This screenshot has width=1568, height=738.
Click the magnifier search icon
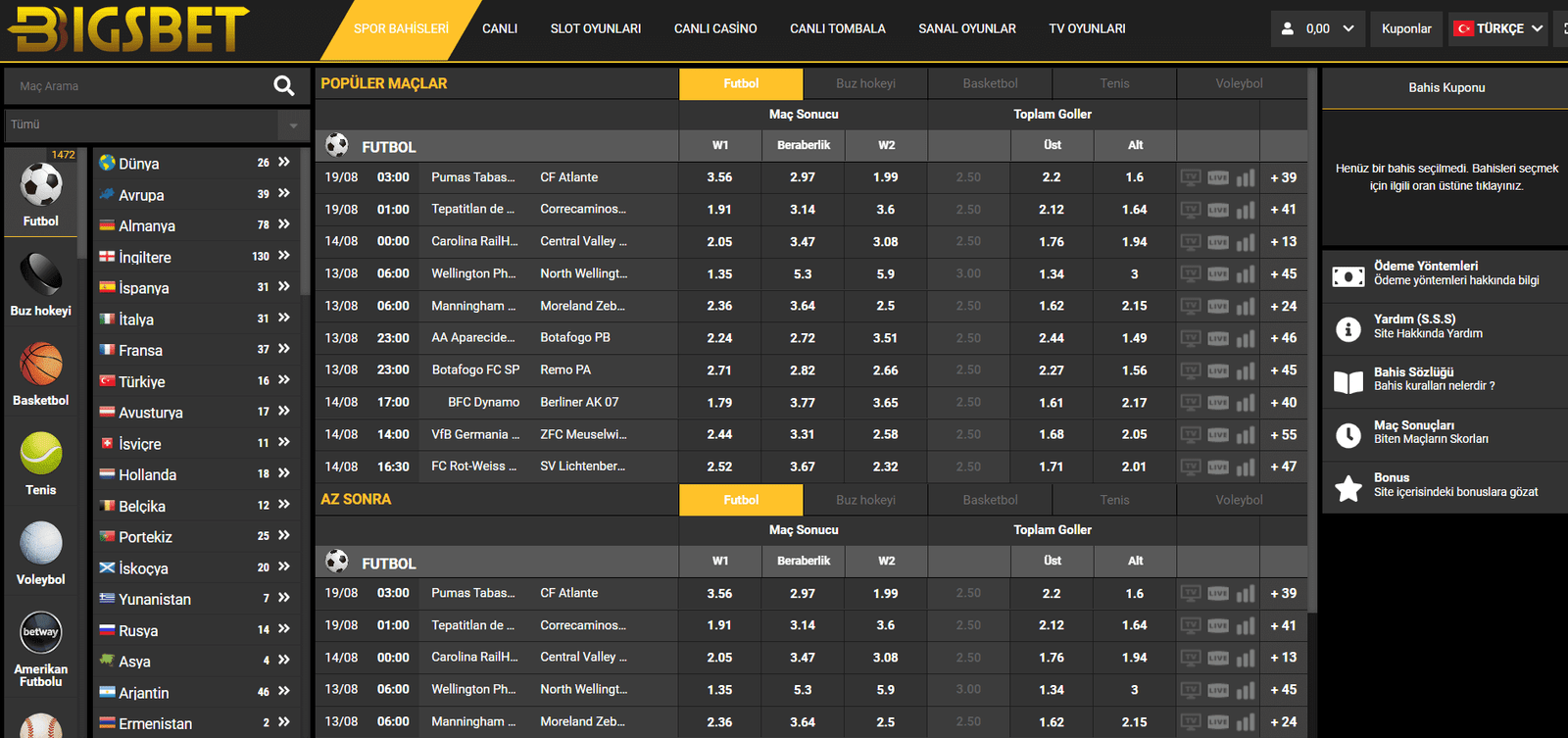pos(284,86)
